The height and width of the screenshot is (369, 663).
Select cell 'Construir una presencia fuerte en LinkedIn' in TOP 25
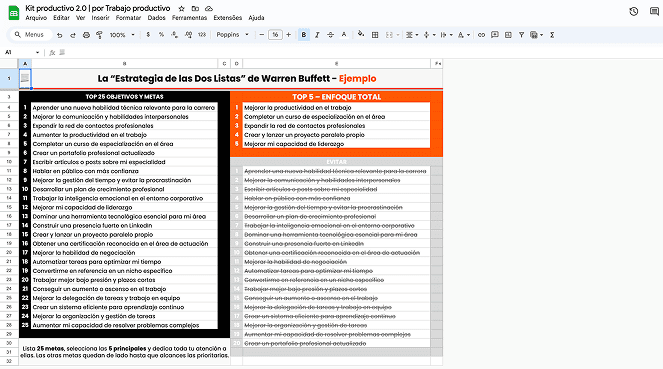(124, 225)
